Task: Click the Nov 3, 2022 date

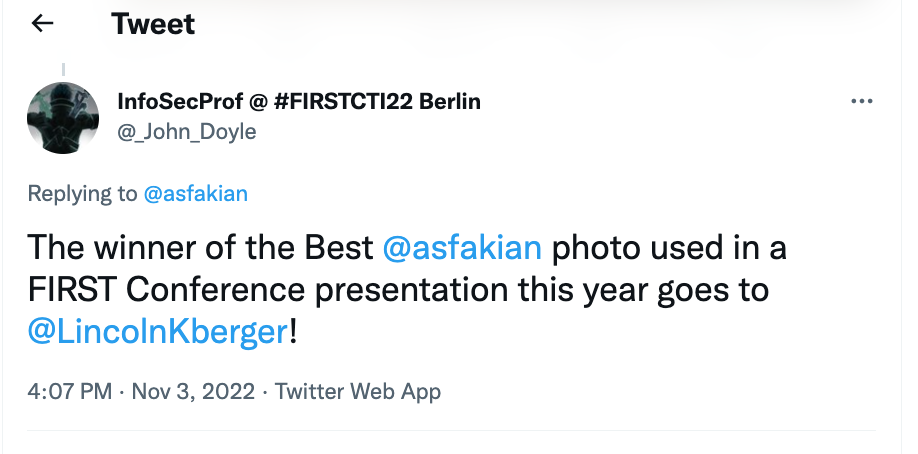Action: (x=191, y=391)
